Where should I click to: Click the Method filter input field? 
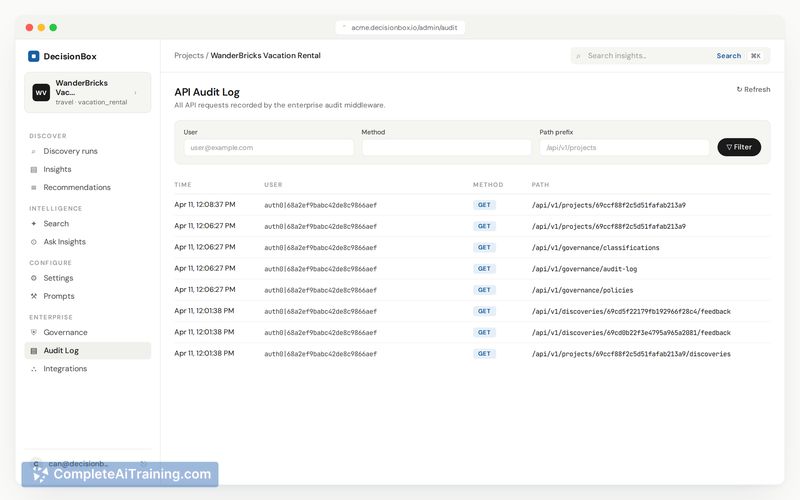pos(446,148)
